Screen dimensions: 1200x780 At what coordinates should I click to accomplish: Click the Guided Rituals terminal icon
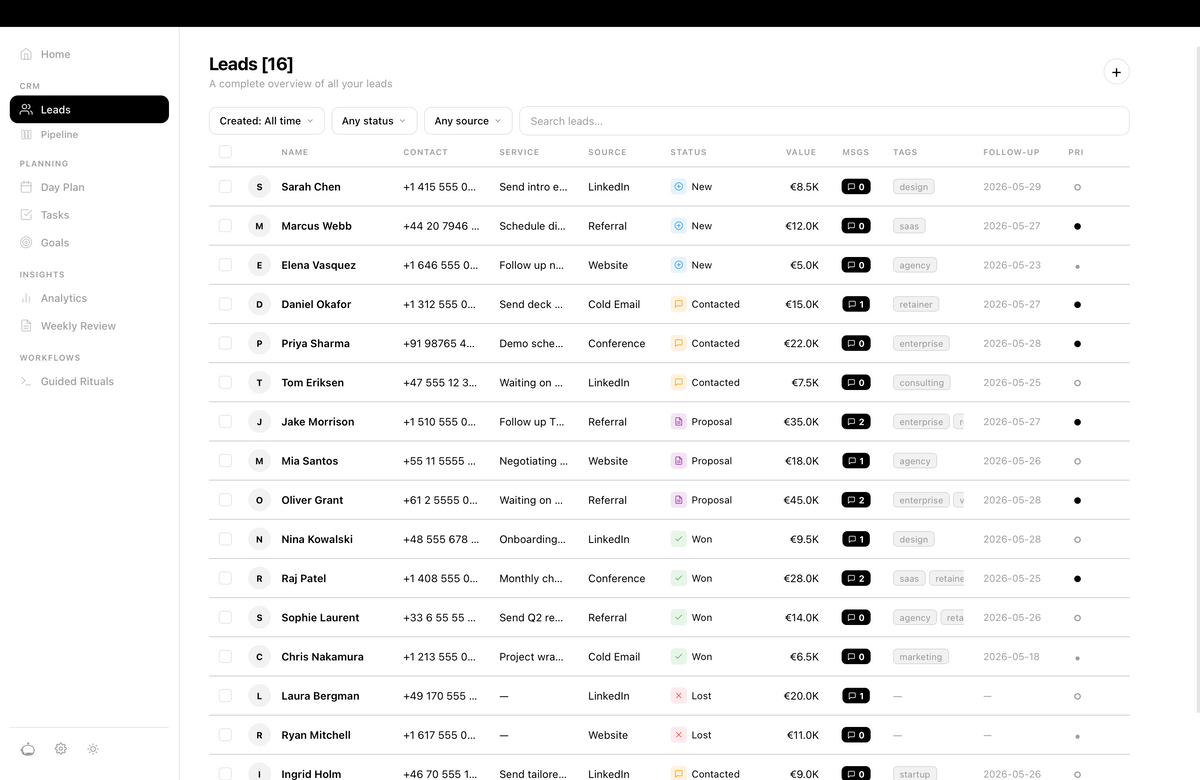(x=27, y=381)
